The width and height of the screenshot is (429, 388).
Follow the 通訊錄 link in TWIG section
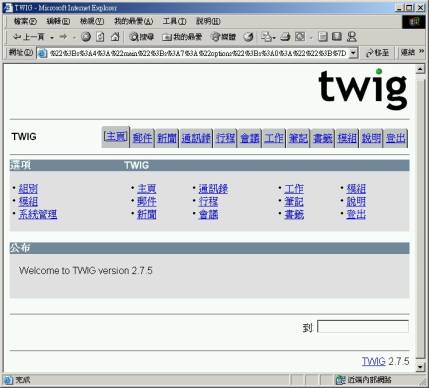(213, 189)
